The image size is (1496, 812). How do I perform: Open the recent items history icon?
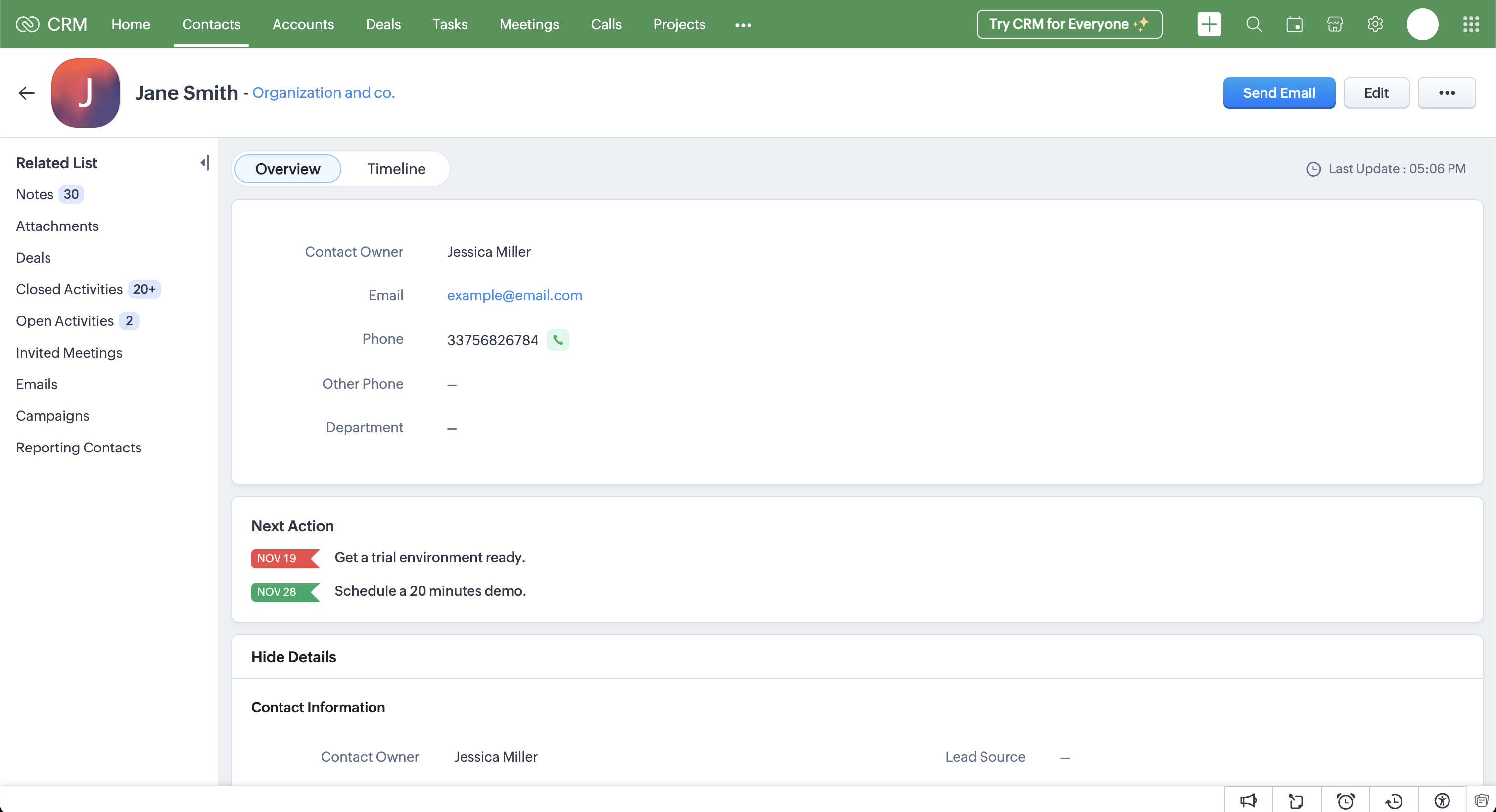[1394, 801]
